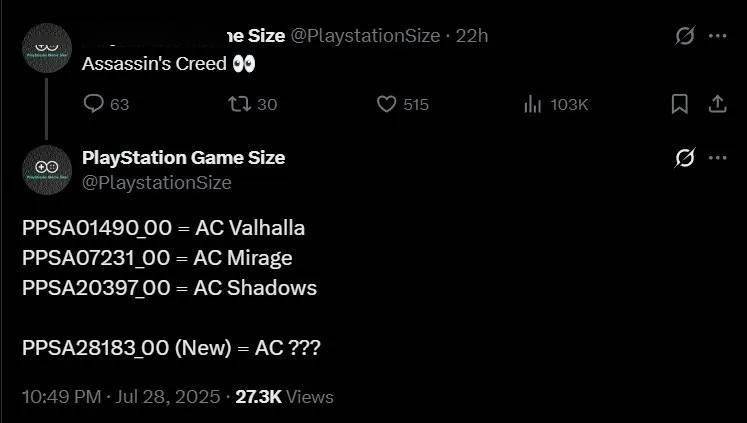Open PlayStation Game Size display name link
Screen dimensions: 747x423
click(183, 158)
